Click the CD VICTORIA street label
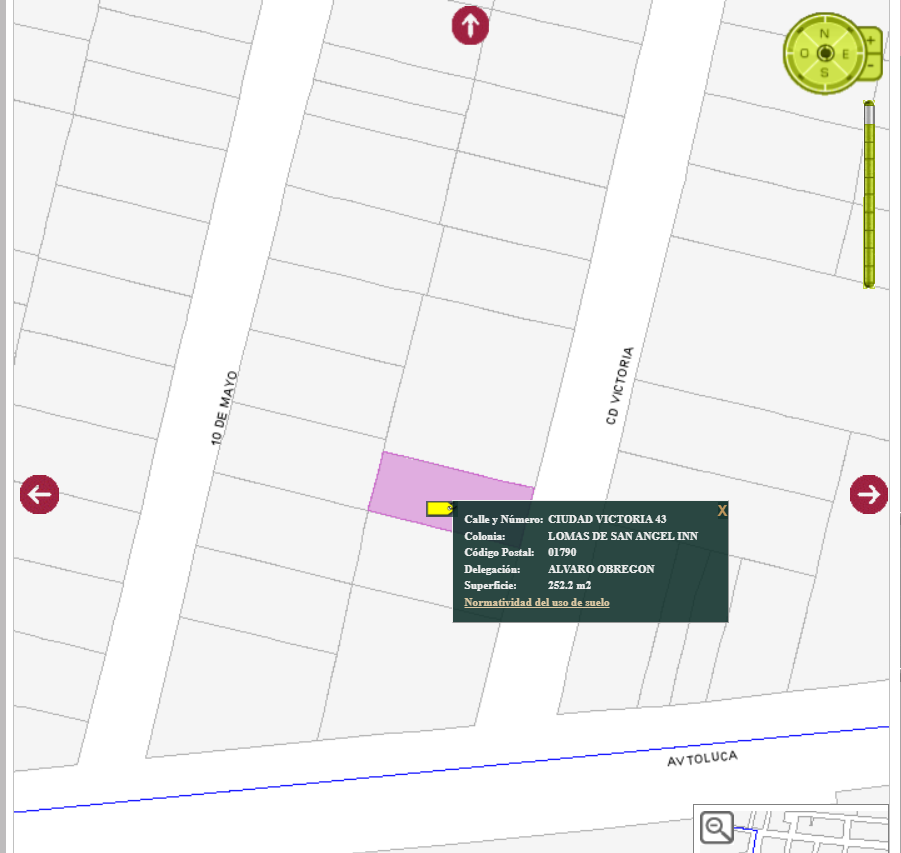The width and height of the screenshot is (901, 853). (620, 386)
